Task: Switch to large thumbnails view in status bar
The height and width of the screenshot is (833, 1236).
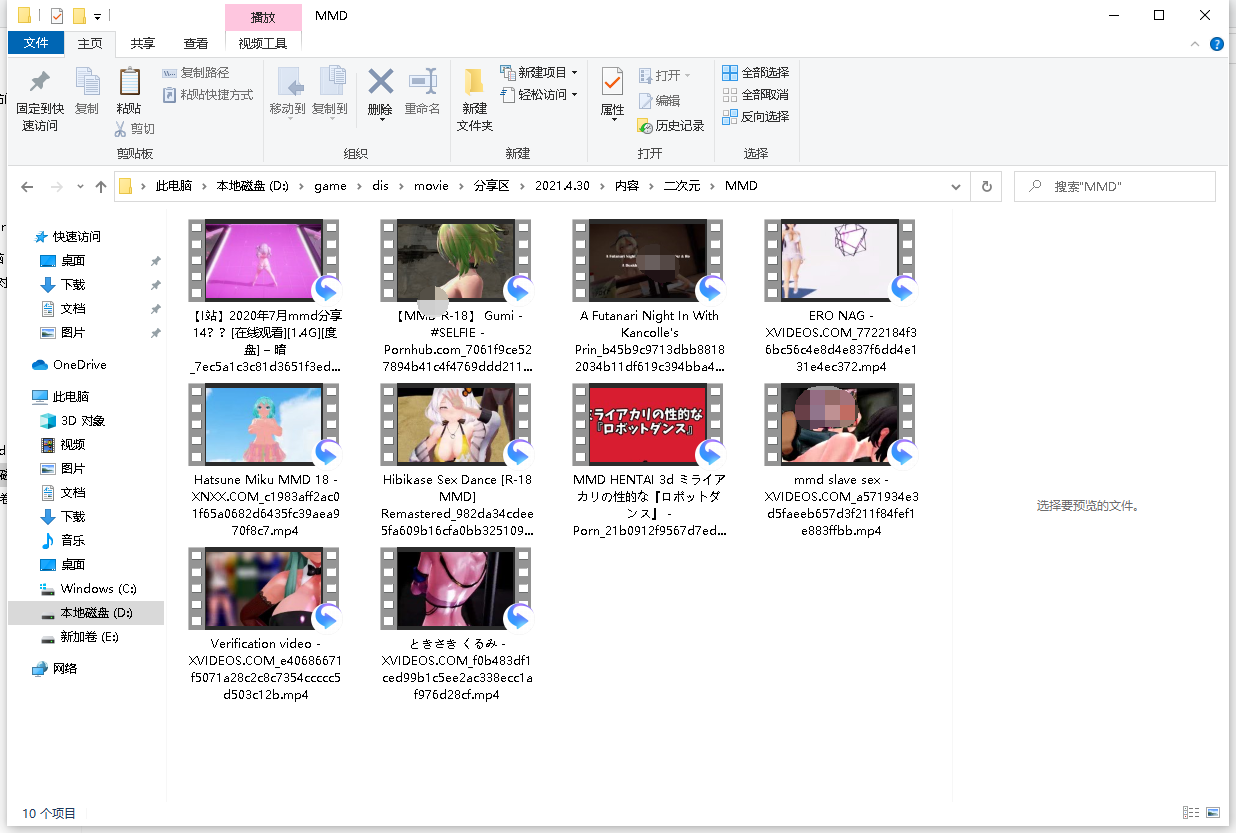Action: coord(1213,813)
